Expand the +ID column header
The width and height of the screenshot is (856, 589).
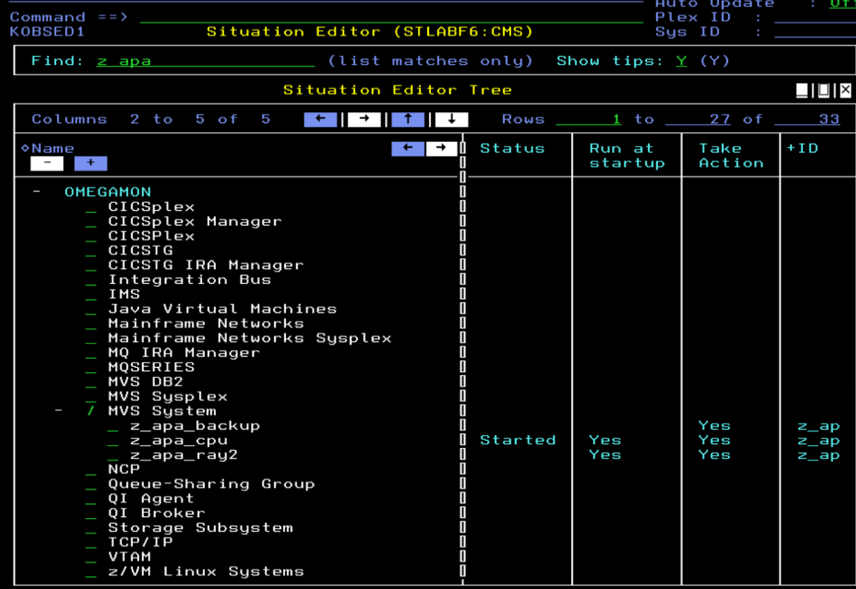(802, 148)
